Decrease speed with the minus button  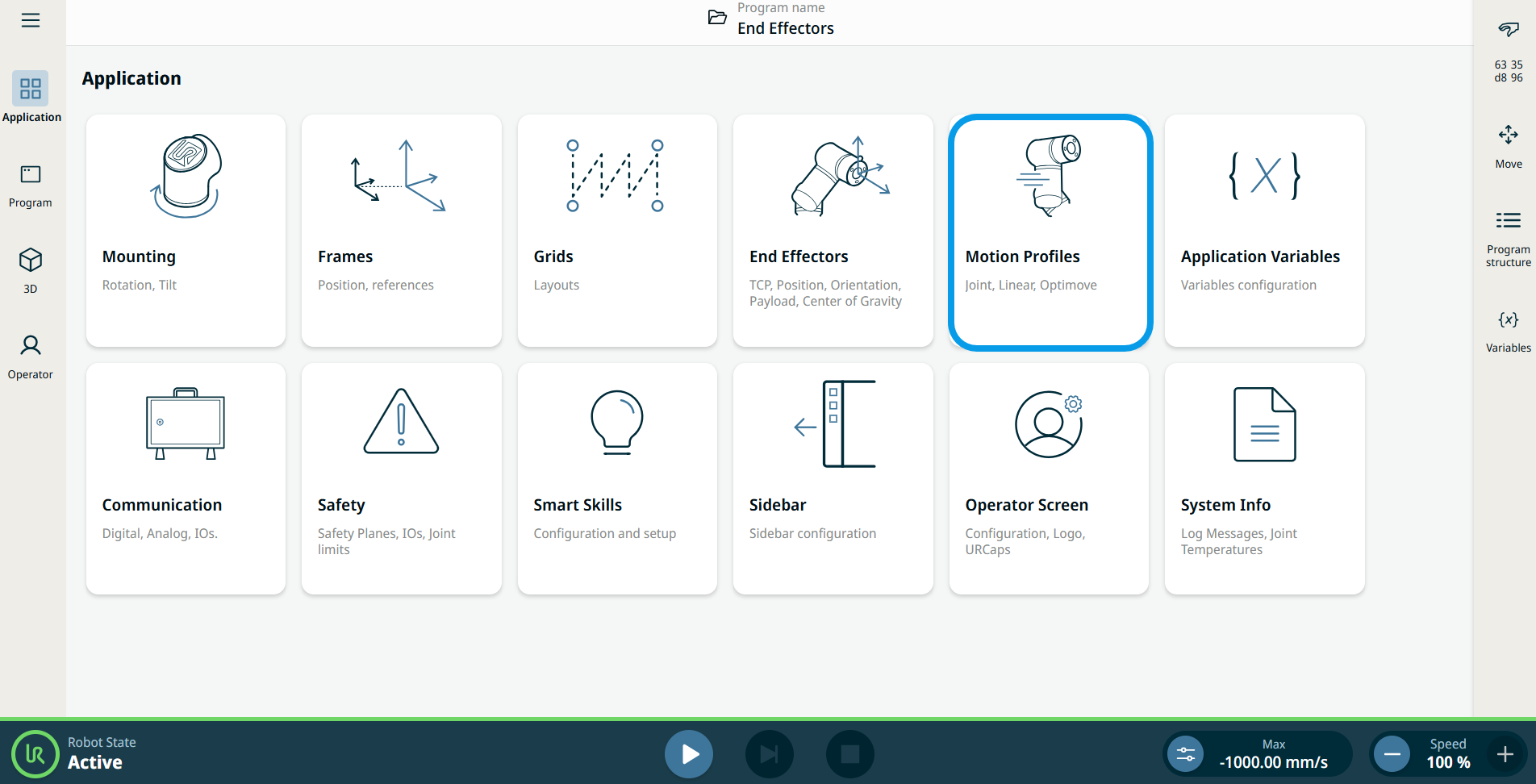pos(1392,754)
